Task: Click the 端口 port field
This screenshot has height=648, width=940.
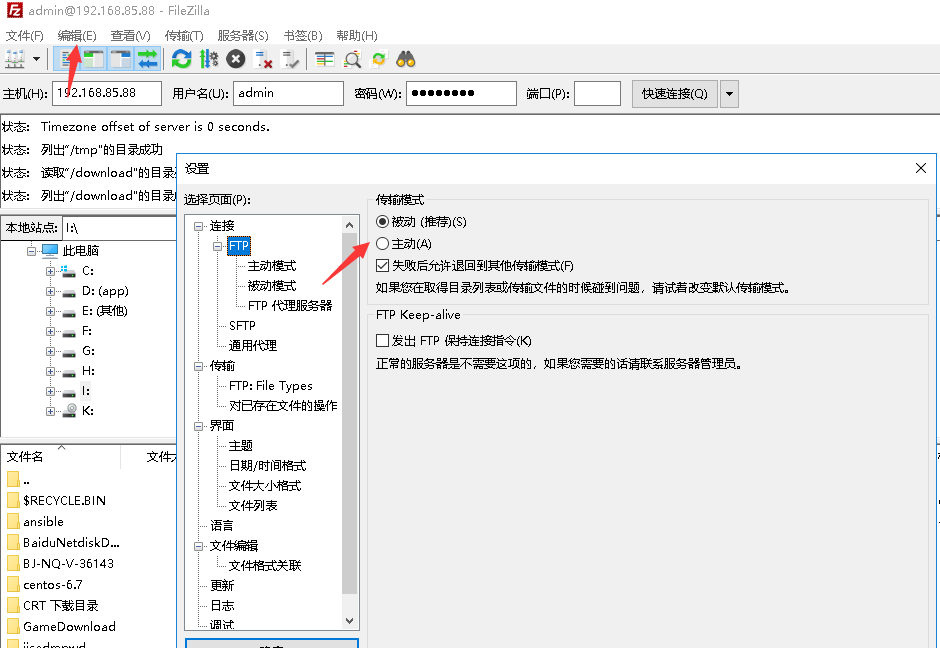Action: (597, 94)
